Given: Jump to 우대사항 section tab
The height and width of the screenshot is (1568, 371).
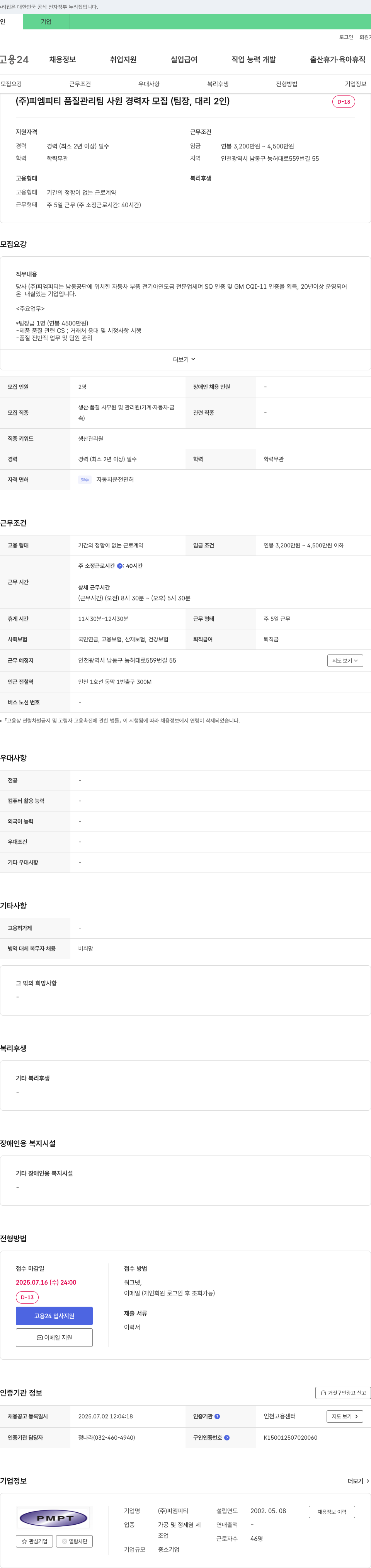Looking at the screenshot, I should point(149,84).
